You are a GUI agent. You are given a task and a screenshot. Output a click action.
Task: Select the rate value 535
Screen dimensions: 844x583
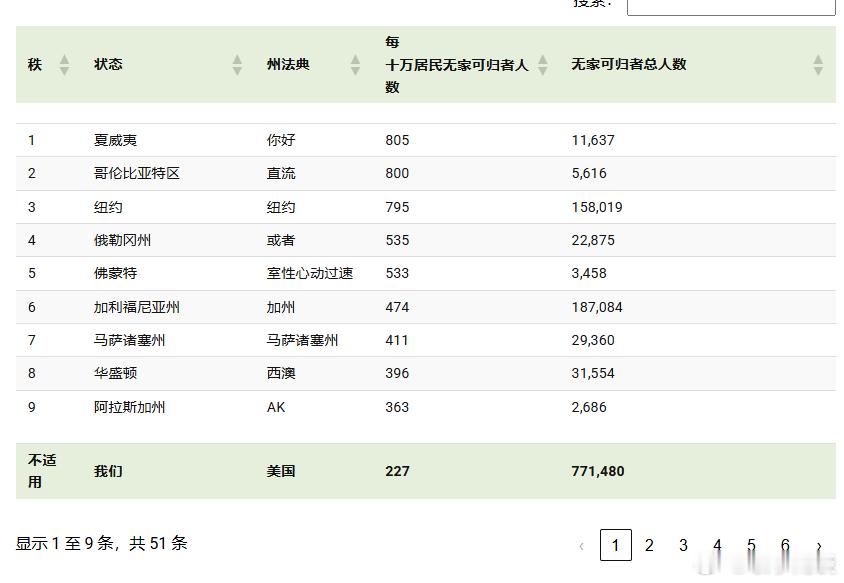click(x=397, y=240)
